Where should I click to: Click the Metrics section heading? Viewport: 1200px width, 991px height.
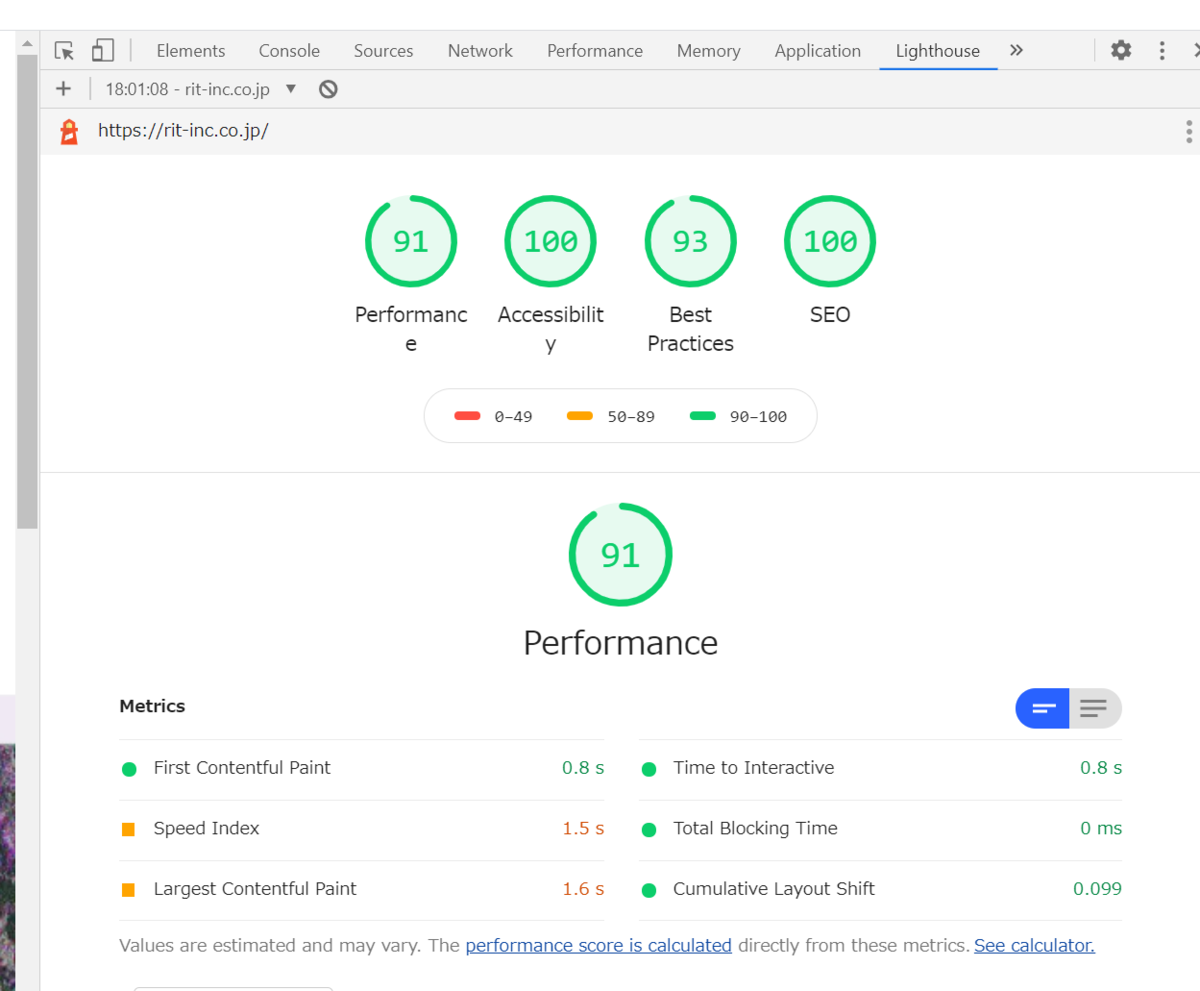pyautogui.click(x=152, y=706)
